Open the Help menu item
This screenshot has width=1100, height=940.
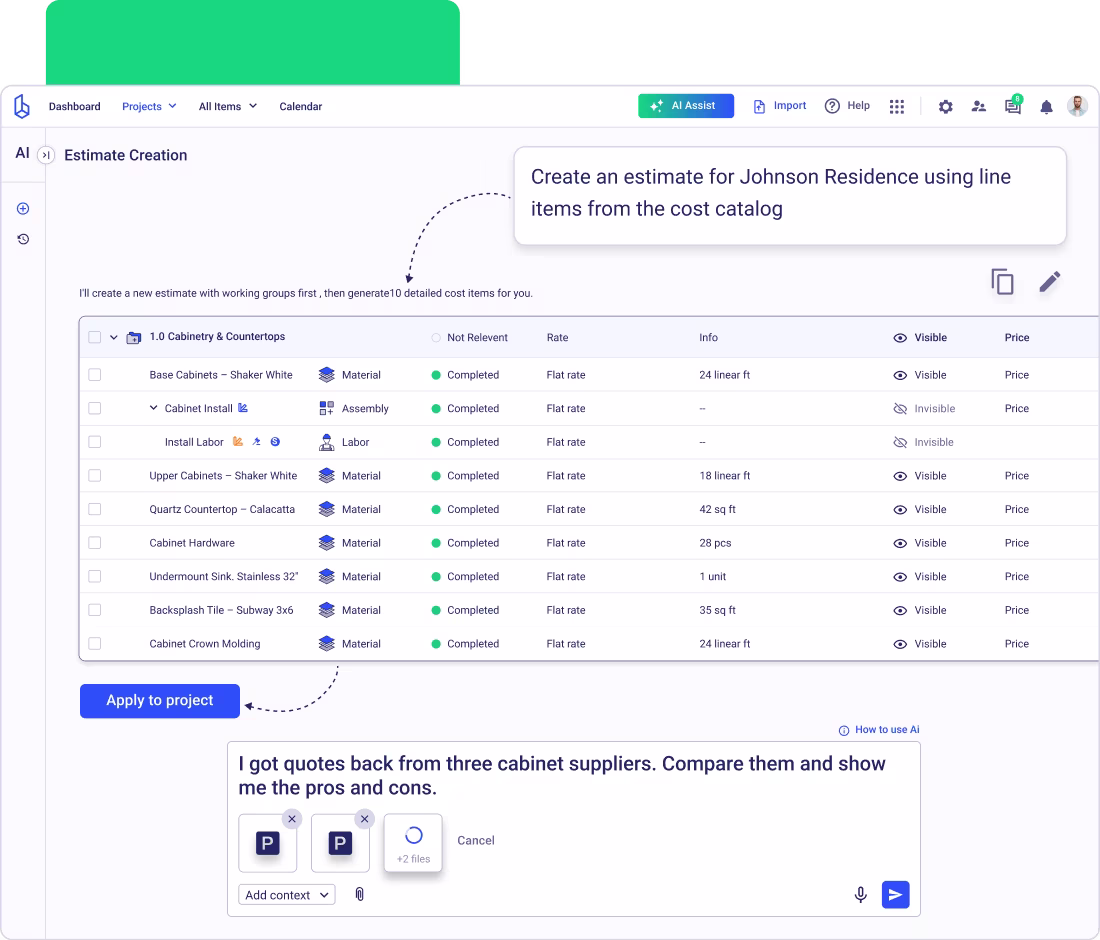click(847, 106)
